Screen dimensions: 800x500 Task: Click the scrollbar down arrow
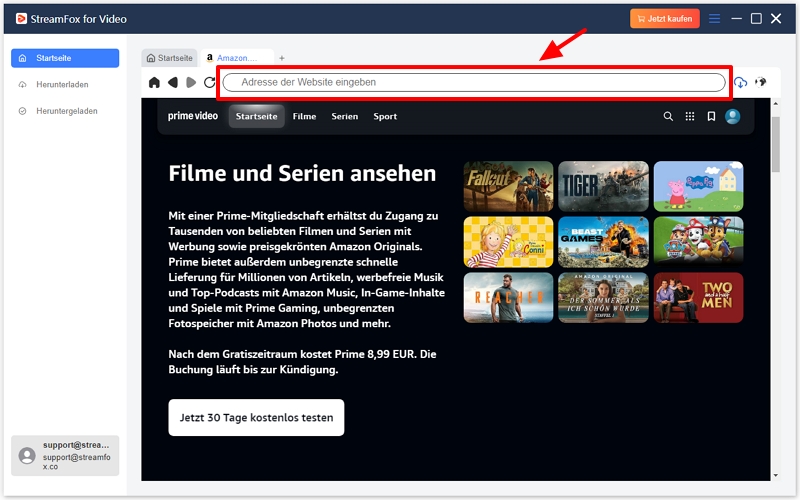click(776, 476)
